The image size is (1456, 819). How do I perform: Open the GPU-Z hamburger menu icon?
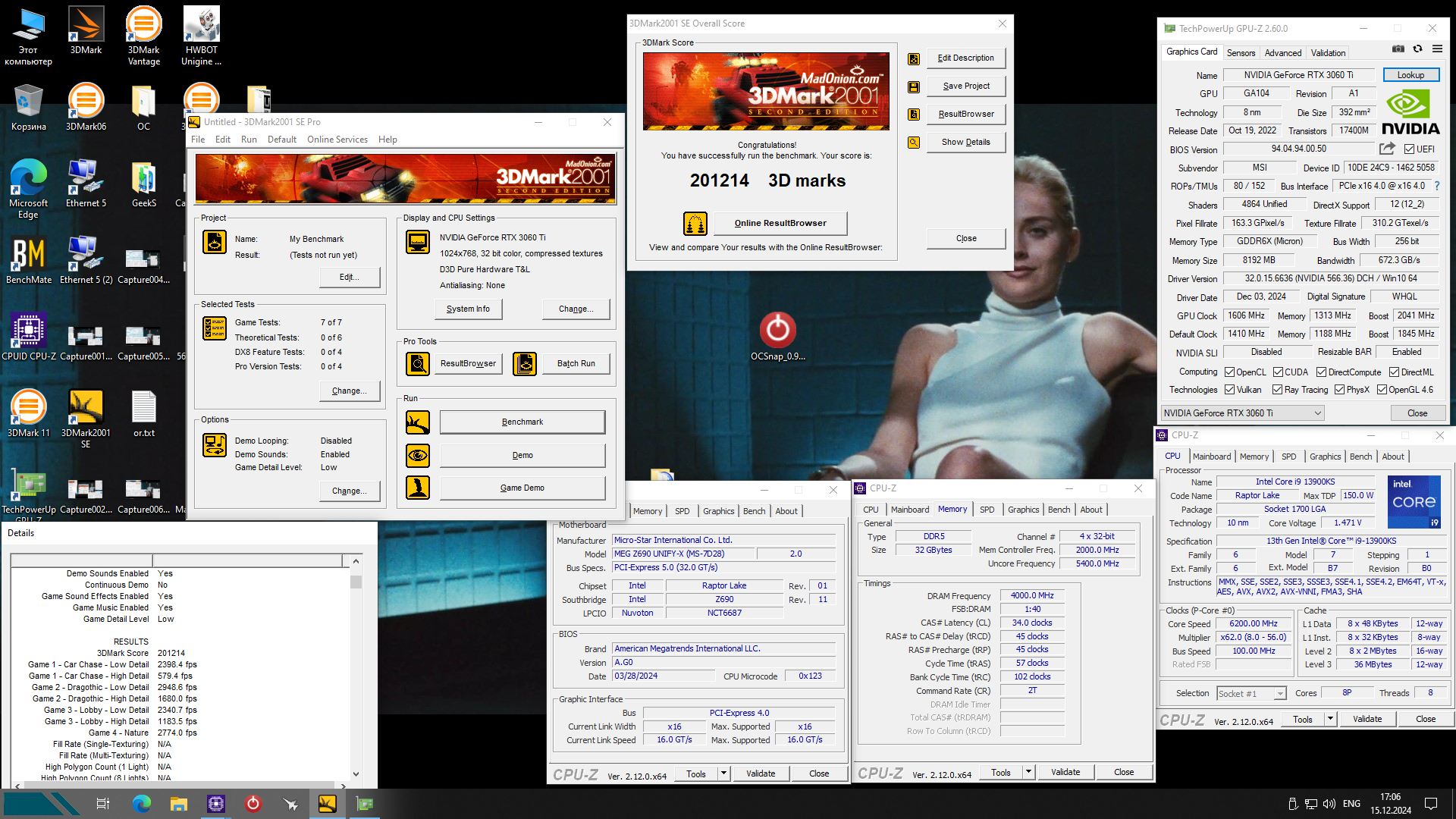[1437, 49]
